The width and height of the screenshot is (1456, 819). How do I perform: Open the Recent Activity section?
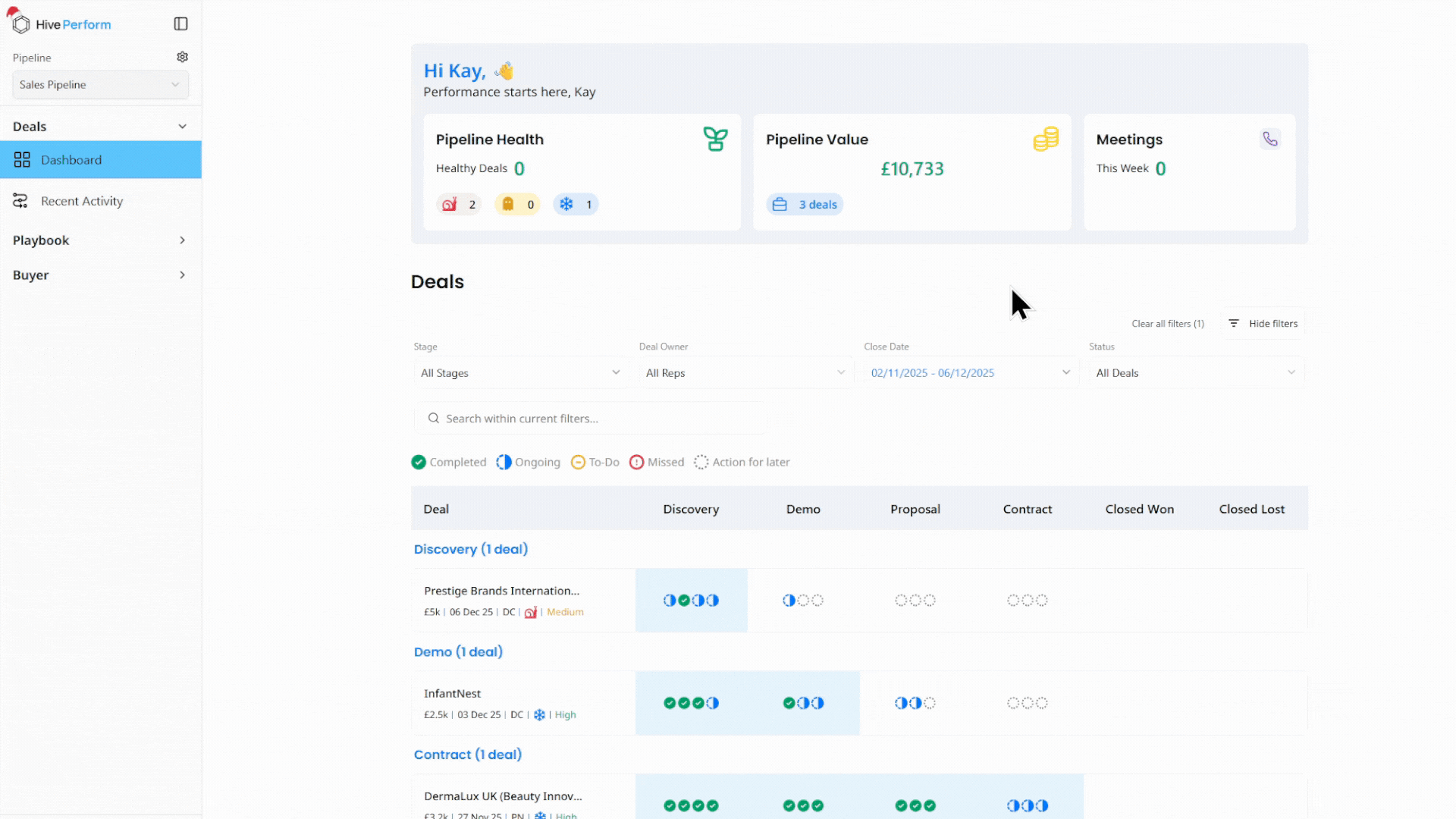pos(81,201)
